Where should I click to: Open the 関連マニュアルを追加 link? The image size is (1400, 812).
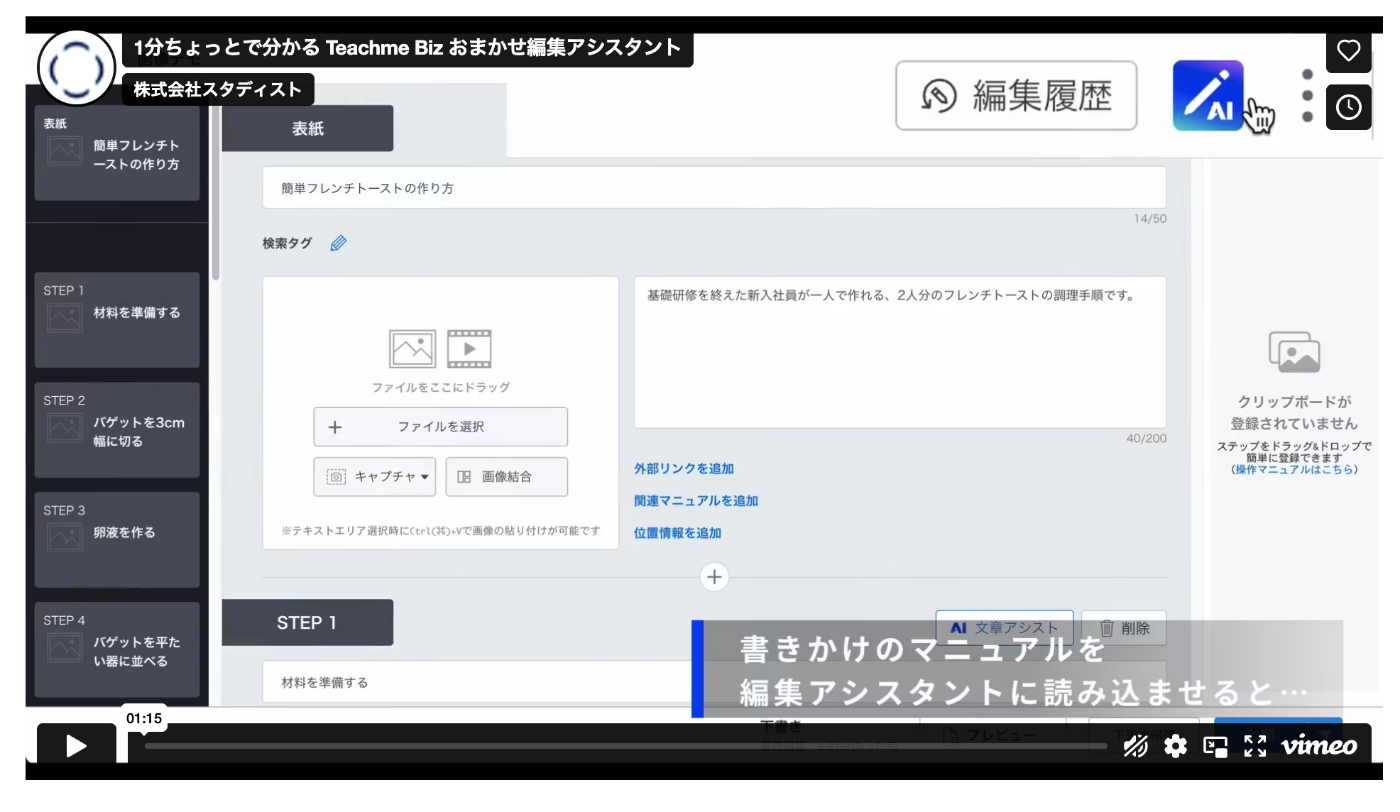696,501
